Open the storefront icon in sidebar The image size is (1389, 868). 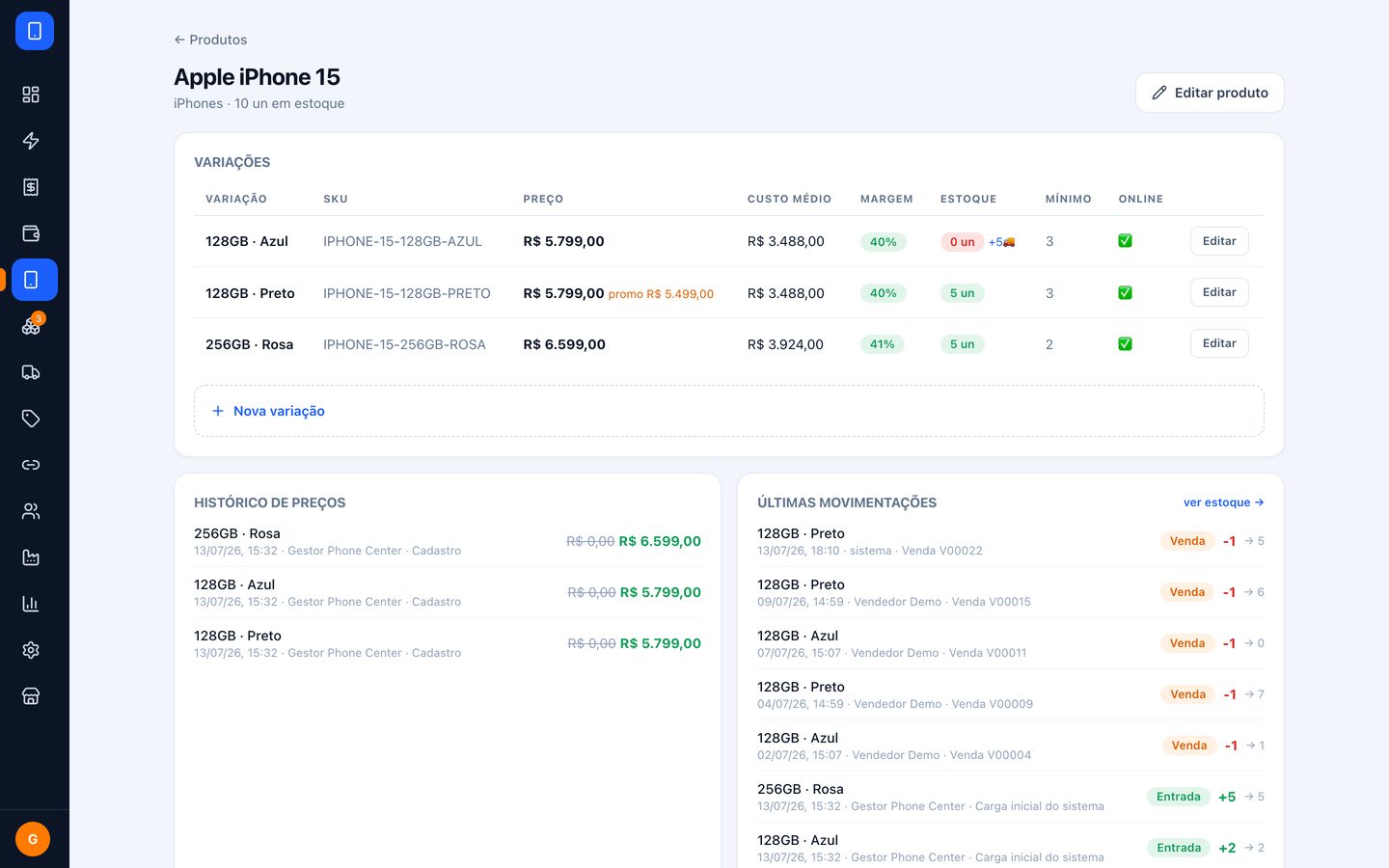pos(31,696)
